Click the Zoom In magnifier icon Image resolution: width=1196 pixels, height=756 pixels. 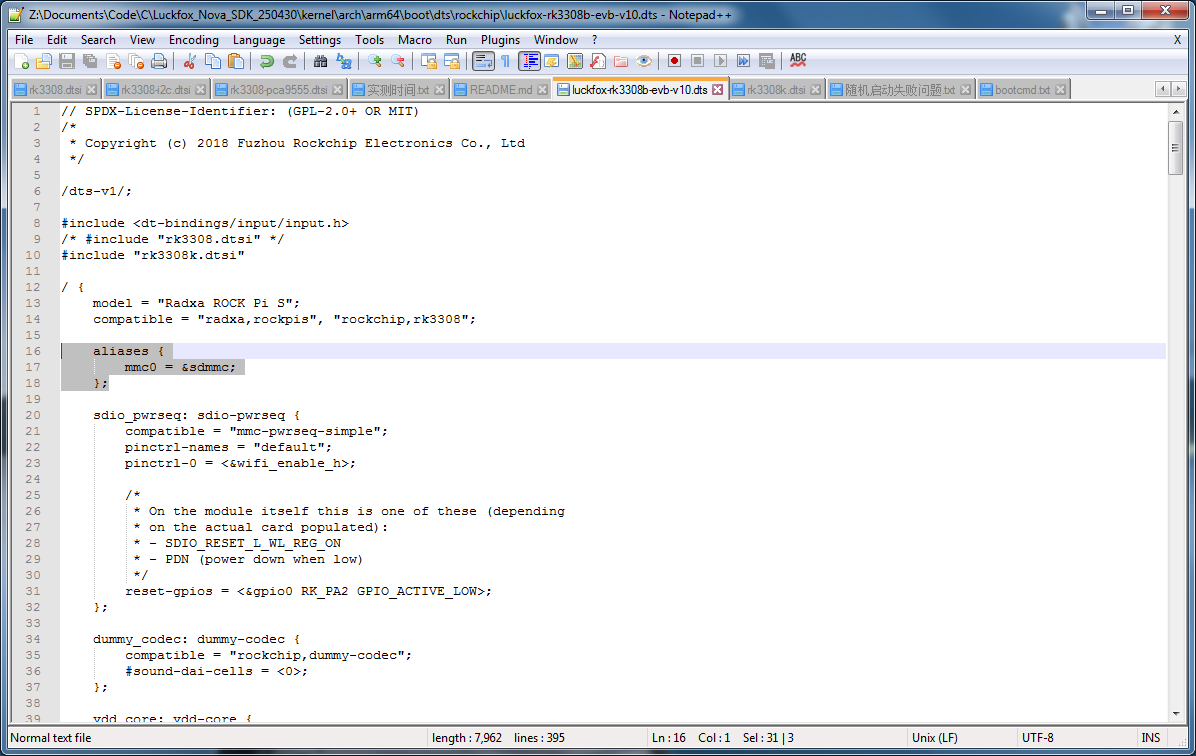click(x=375, y=61)
